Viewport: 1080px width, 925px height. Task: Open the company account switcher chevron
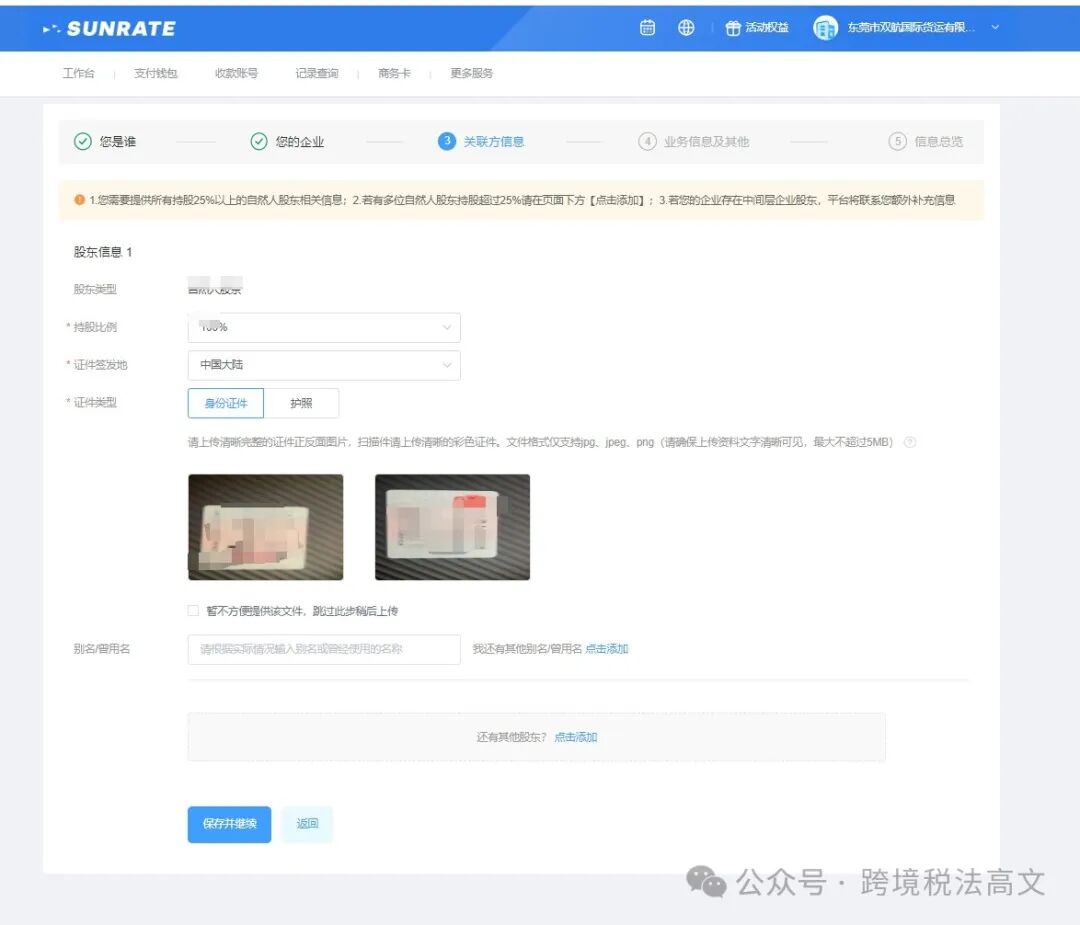click(x=994, y=27)
